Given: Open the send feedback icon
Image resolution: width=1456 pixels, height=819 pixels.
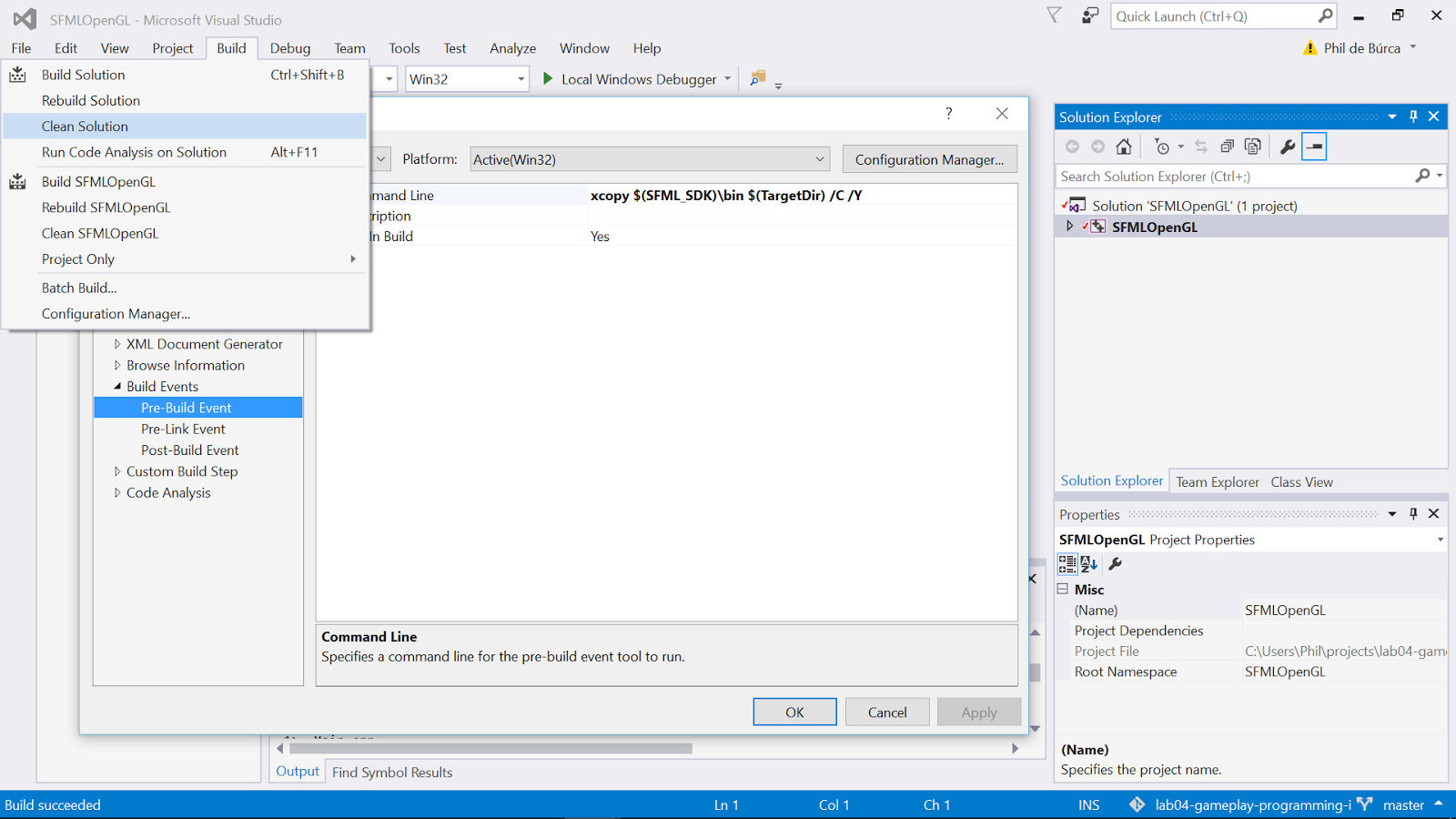Looking at the screenshot, I should 1089,15.
